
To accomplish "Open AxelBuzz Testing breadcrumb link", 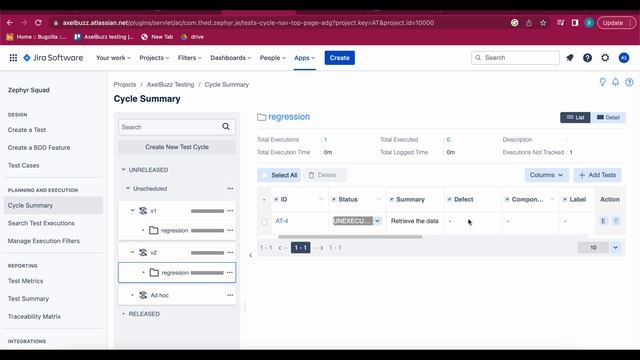I will [x=170, y=84].
